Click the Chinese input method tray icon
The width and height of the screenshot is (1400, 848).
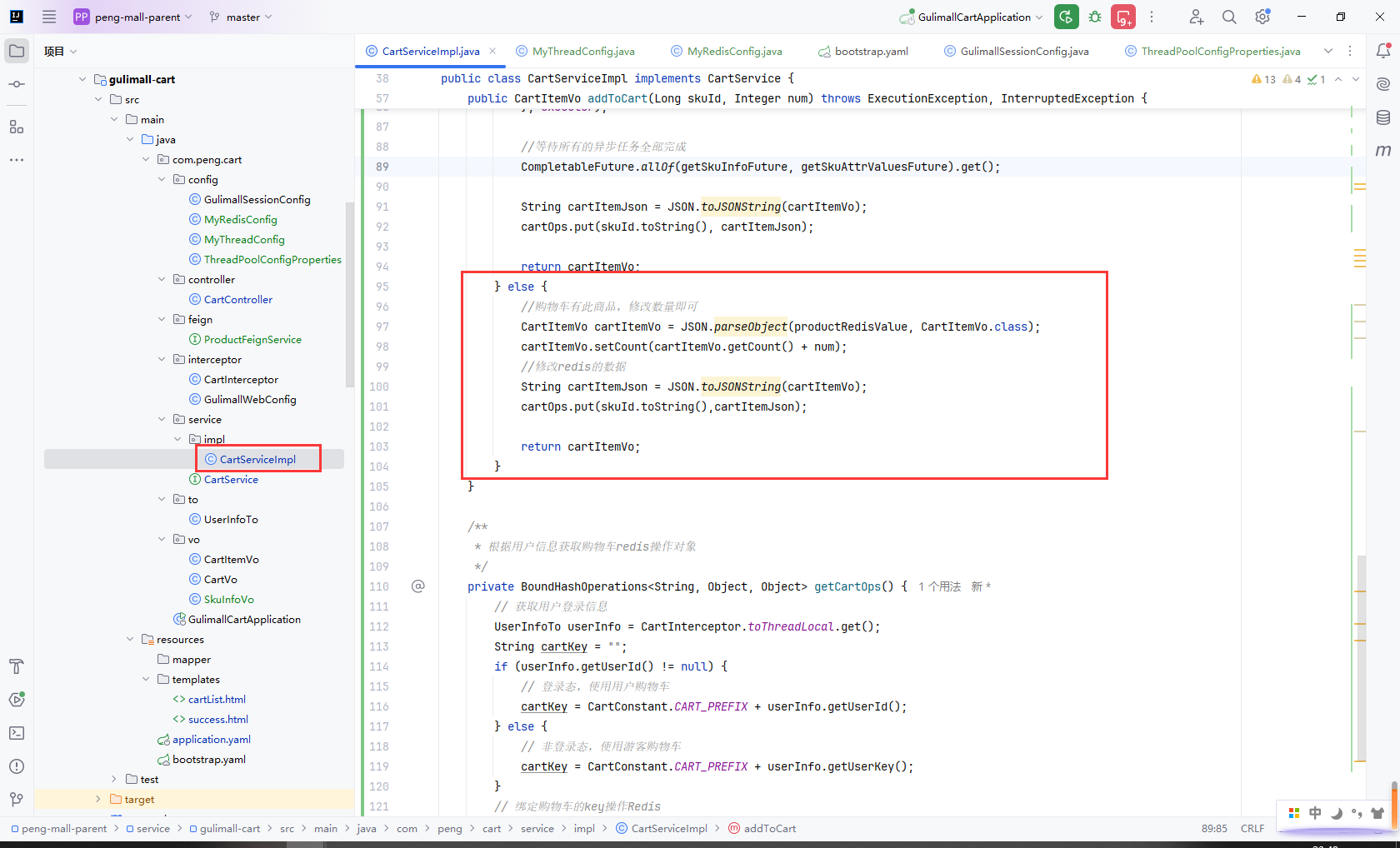pos(1315,813)
